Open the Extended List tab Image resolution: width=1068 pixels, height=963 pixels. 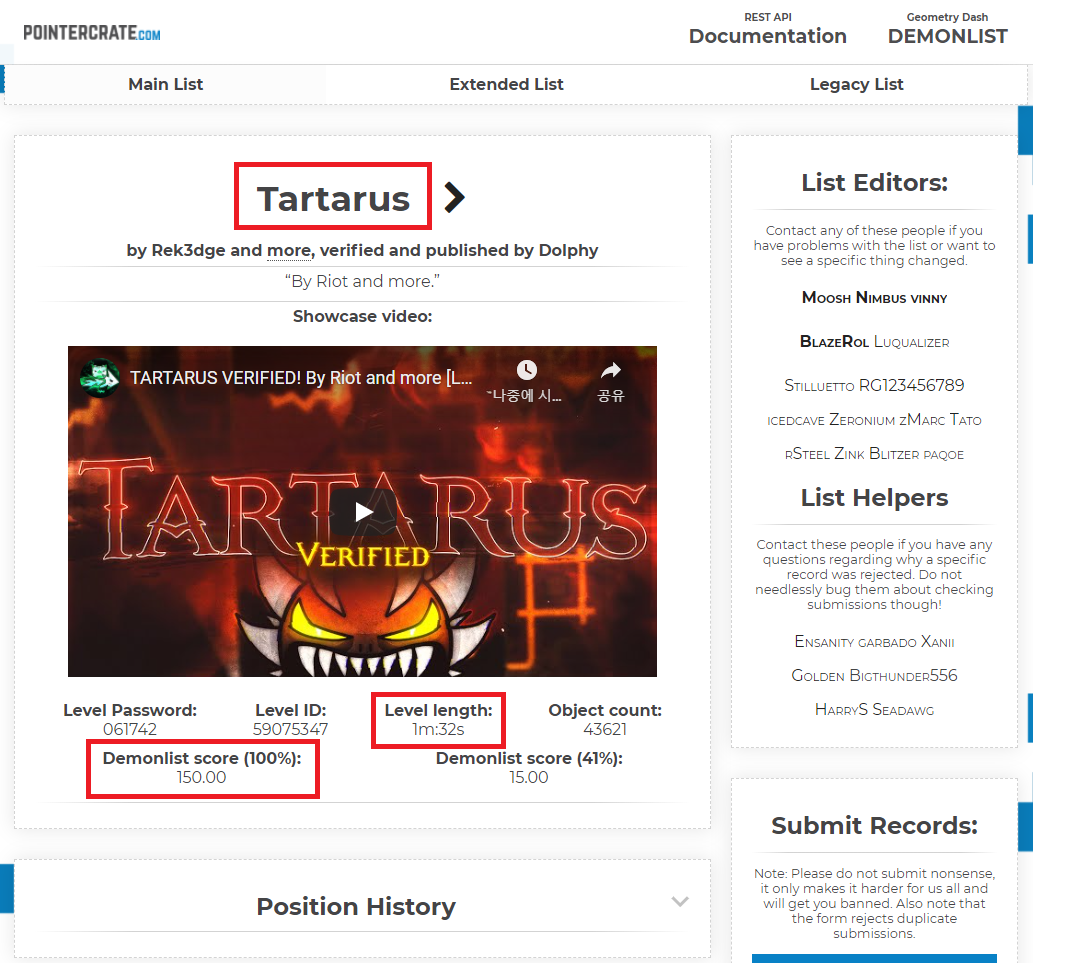click(x=506, y=84)
